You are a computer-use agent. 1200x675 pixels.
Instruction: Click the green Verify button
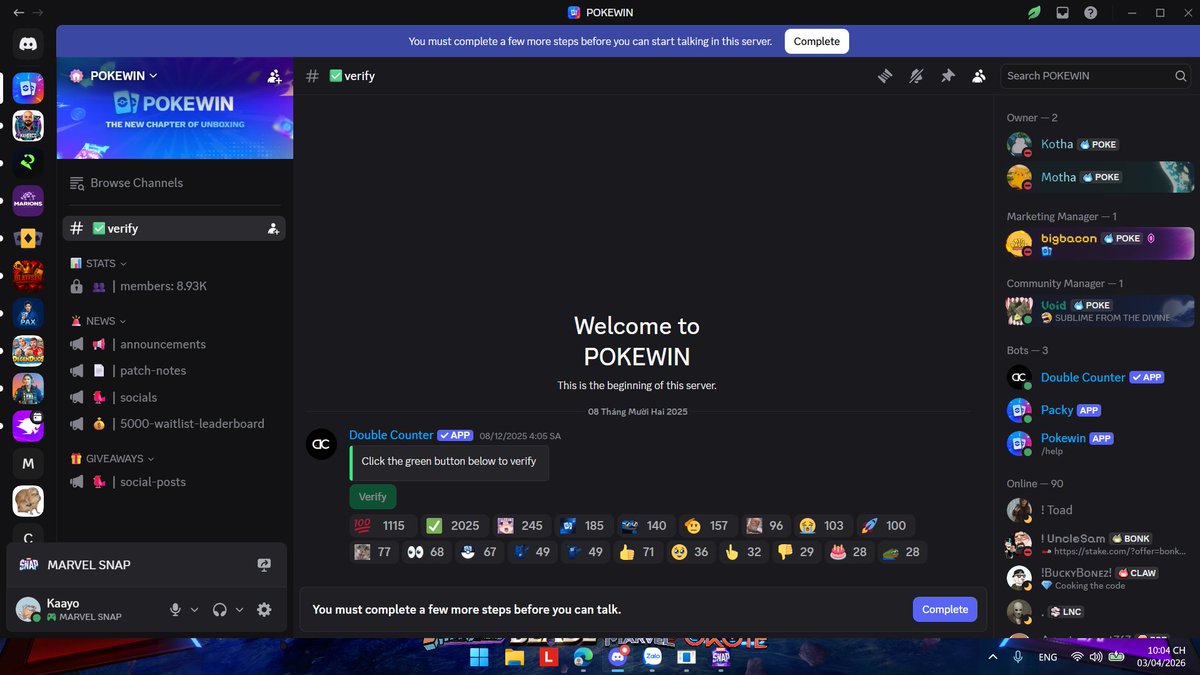tap(373, 497)
